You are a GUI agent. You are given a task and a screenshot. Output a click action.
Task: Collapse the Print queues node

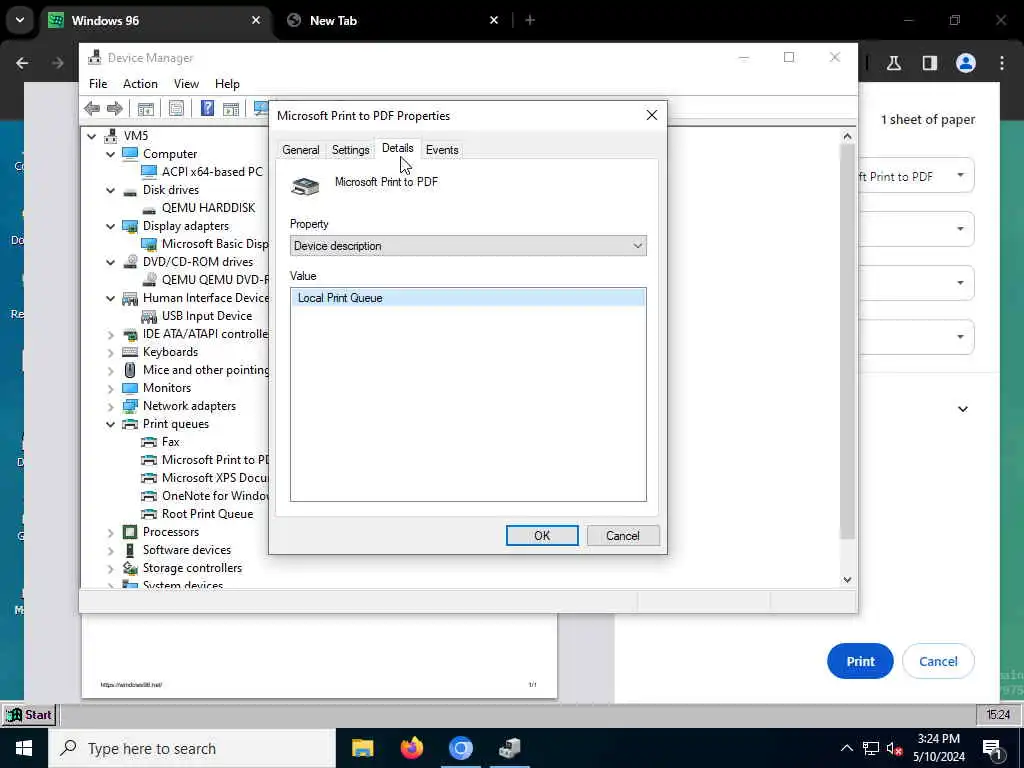coord(110,424)
